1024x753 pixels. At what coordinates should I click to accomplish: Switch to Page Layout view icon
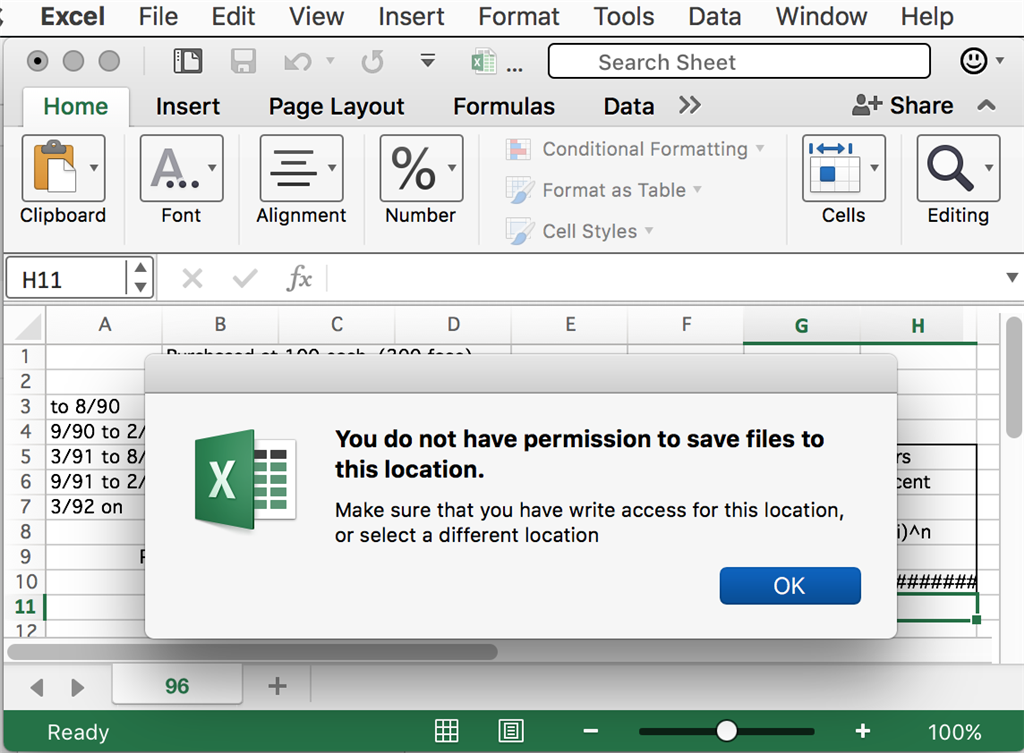pos(511,731)
